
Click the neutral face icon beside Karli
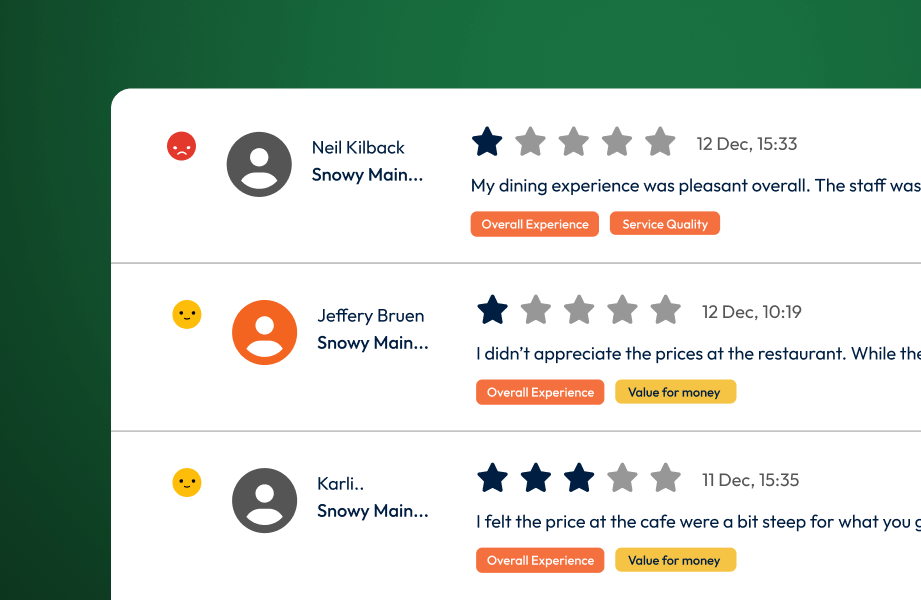click(187, 483)
